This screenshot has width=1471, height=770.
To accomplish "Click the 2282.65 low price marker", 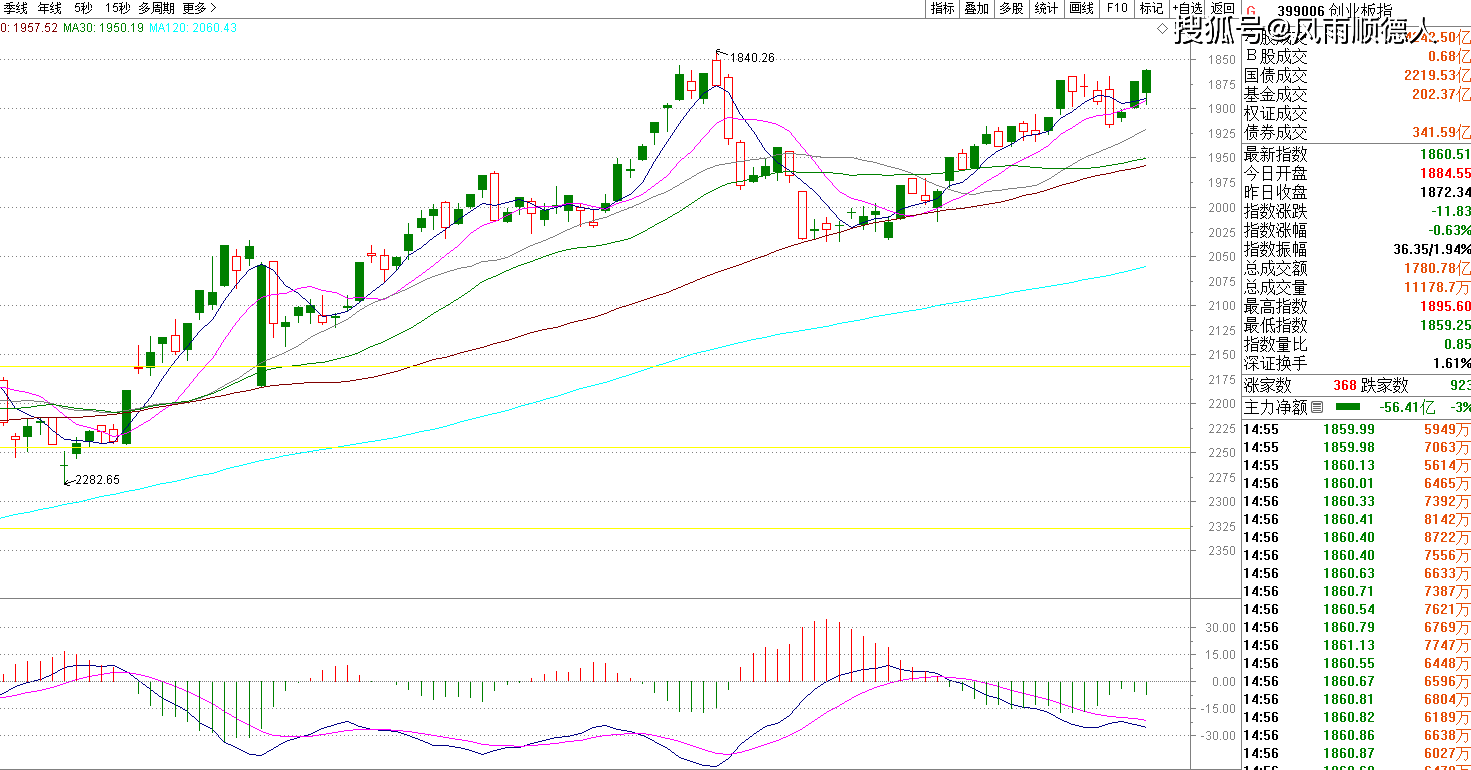I will pos(97,480).
